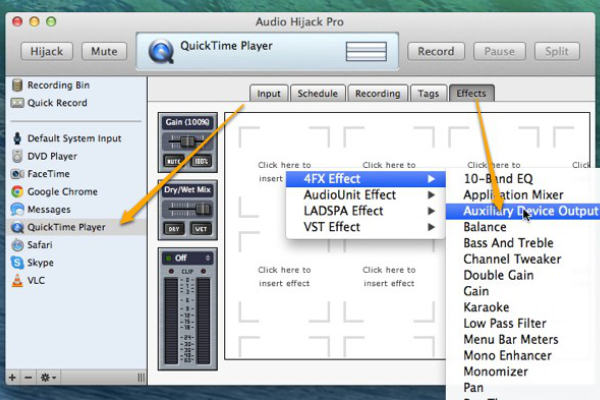Switch to the Tags tab
The width and height of the screenshot is (600, 400).
click(x=428, y=93)
